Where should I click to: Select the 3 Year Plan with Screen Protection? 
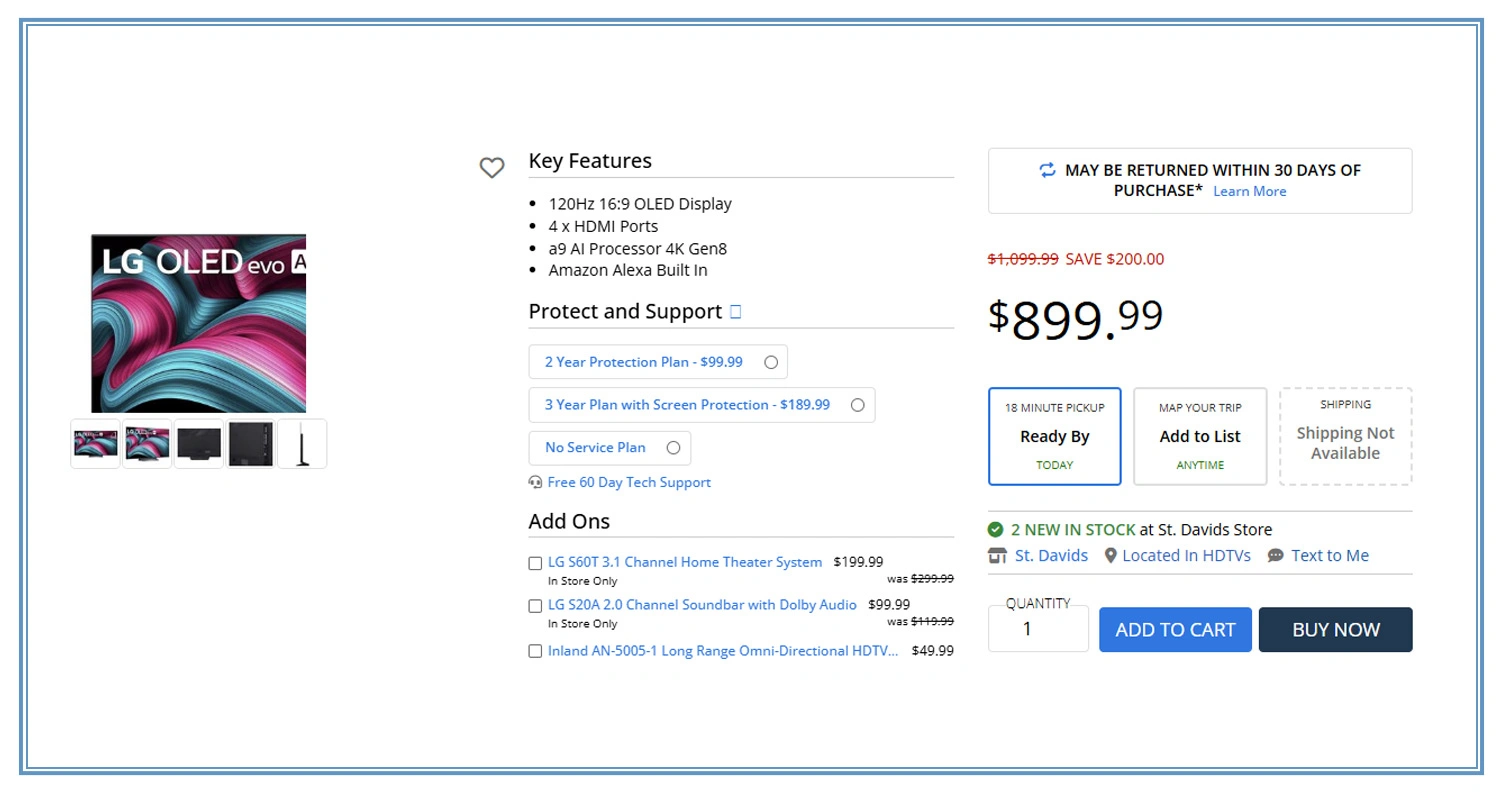857,405
